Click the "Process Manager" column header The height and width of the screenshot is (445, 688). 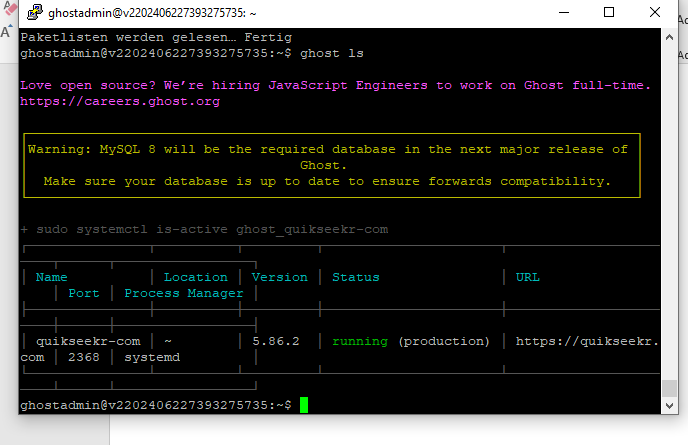coord(184,293)
